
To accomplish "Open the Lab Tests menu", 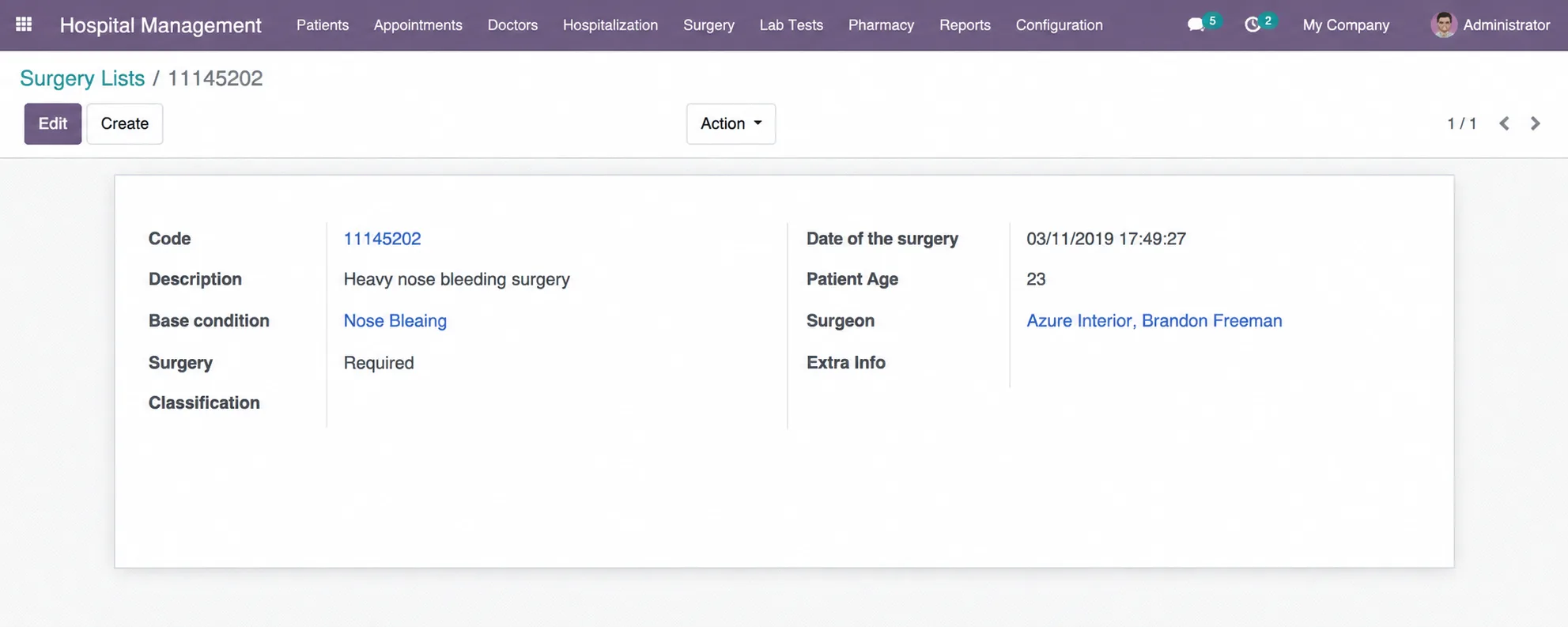I will (x=791, y=25).
